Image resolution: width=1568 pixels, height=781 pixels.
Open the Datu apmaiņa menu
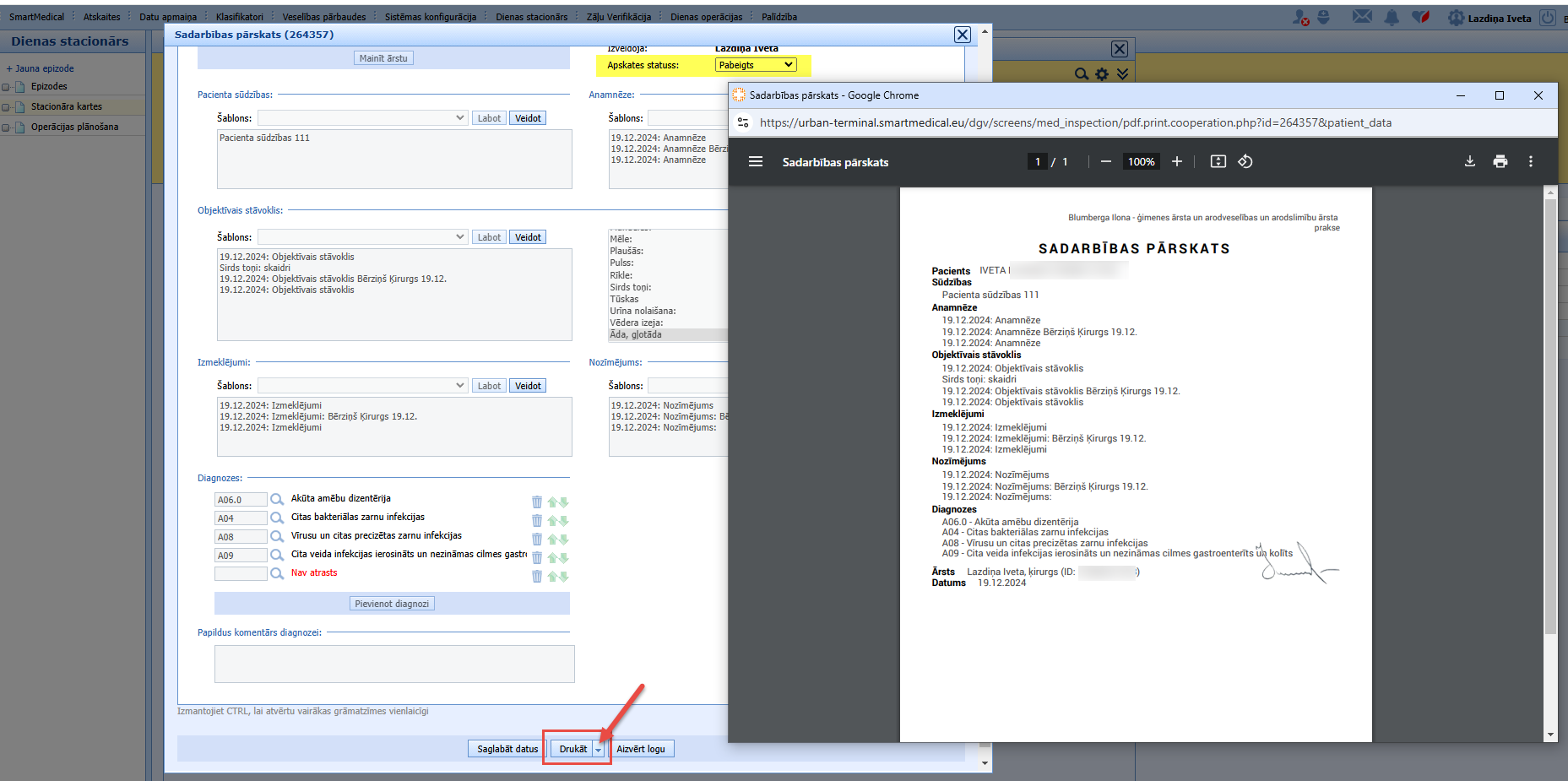(x=168, y=17)
